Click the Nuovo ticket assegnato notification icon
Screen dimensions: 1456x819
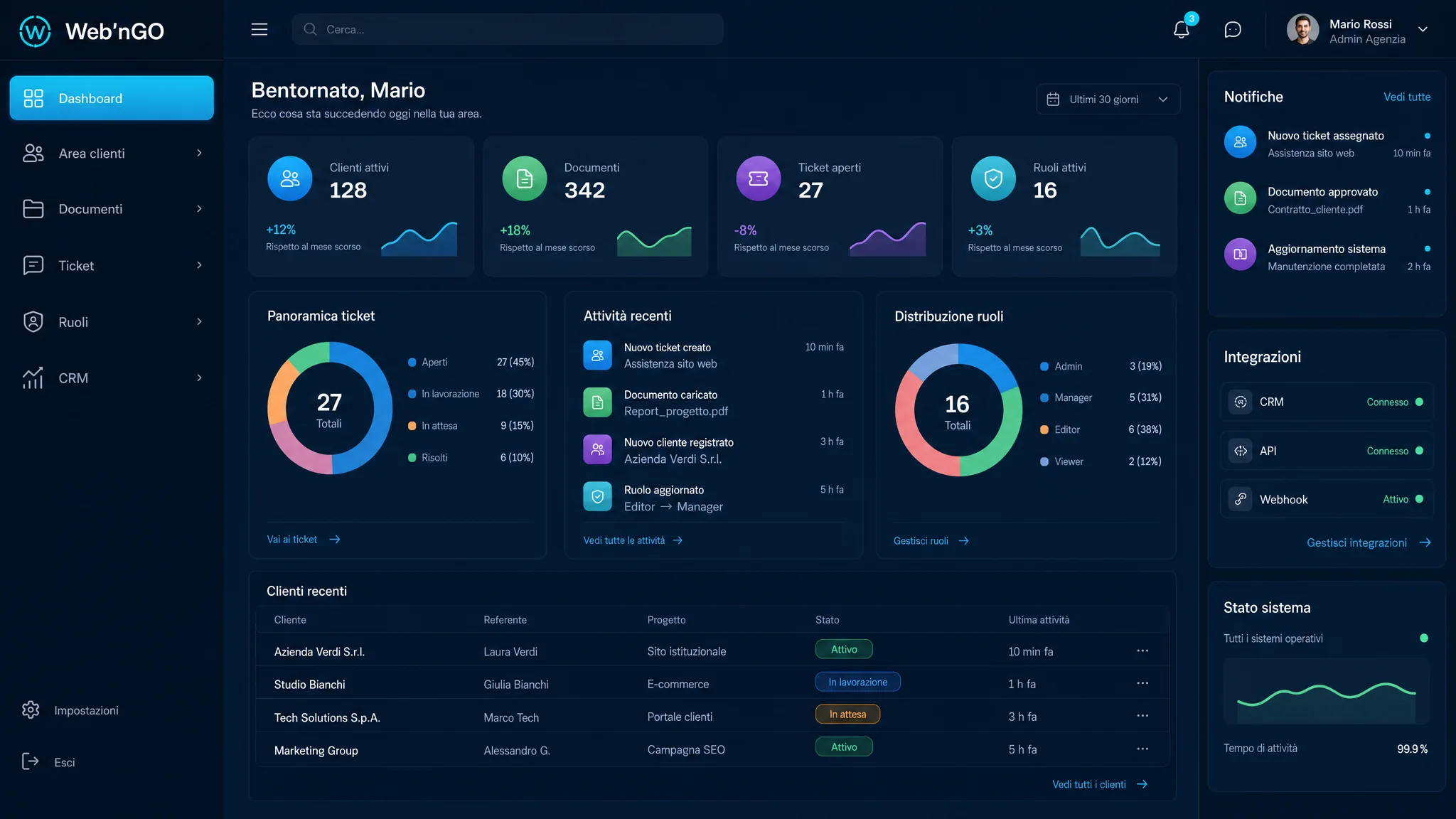pyautogui.click(x=1241, y=141)
